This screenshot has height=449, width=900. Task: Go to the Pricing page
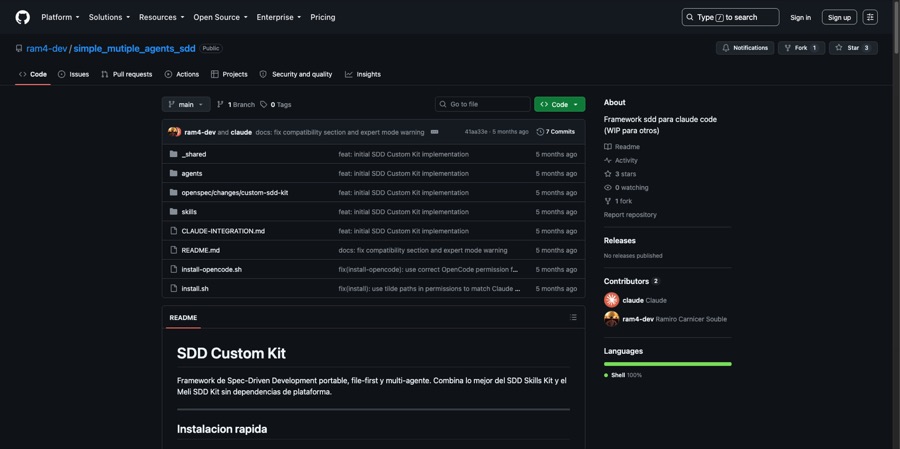[x=323, y=17]
